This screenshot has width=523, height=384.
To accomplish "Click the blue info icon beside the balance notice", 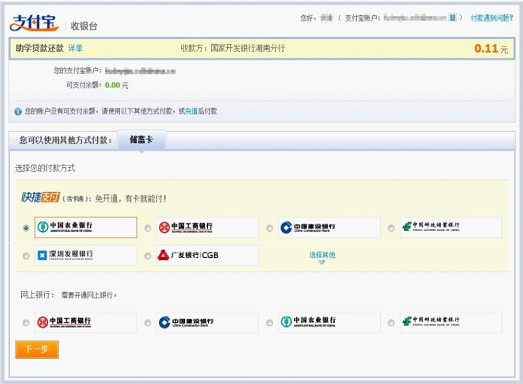I will [x=18, y=112].
